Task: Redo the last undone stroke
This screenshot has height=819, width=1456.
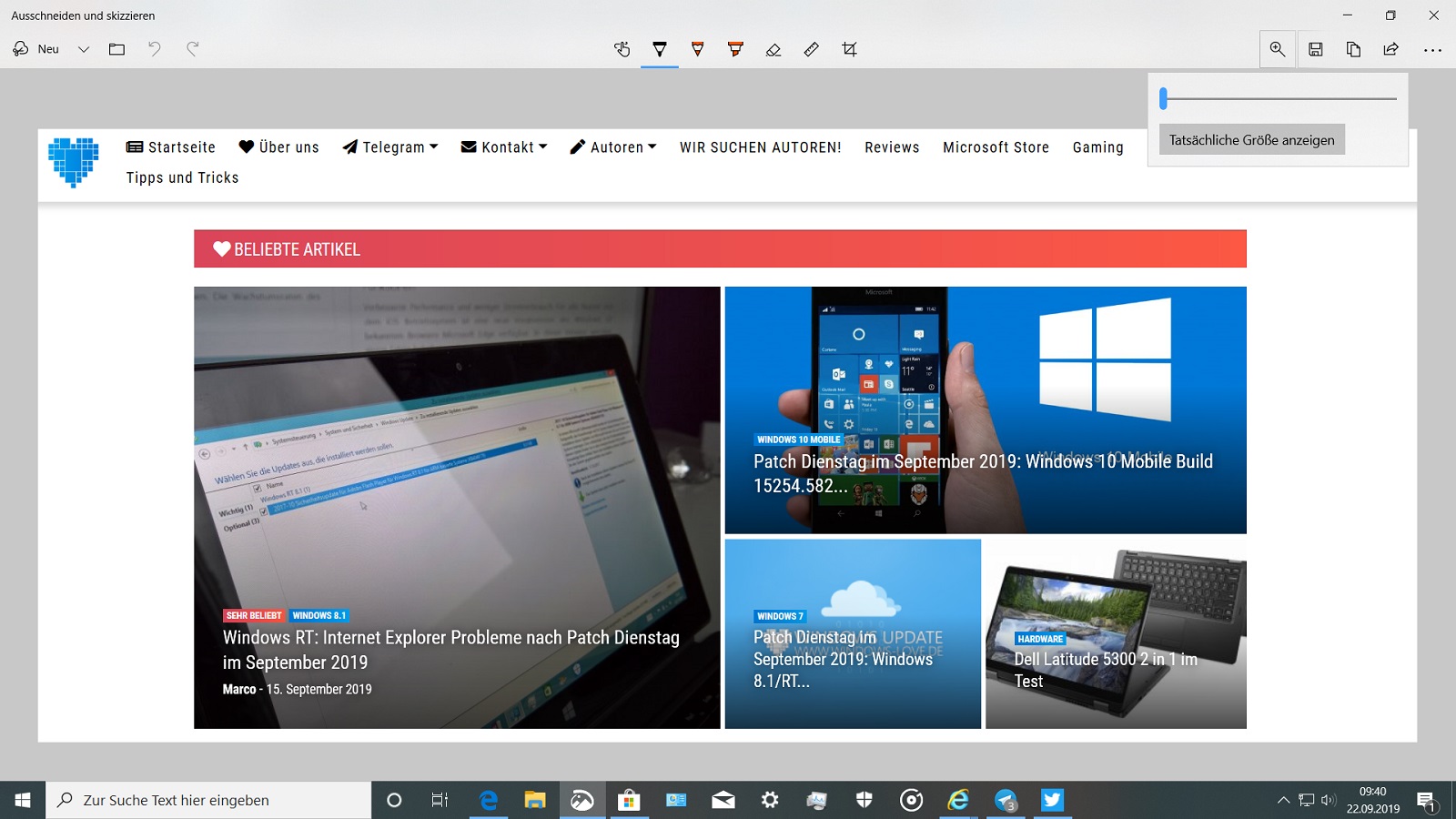Action: [192, 49]
